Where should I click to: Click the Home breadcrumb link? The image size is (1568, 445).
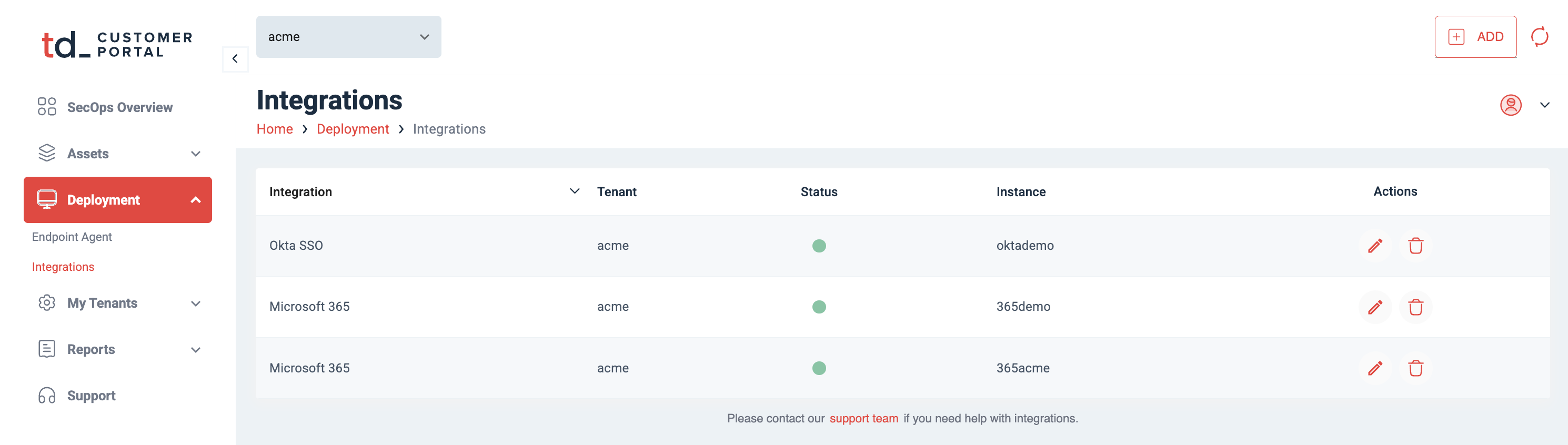pos(275,129)
